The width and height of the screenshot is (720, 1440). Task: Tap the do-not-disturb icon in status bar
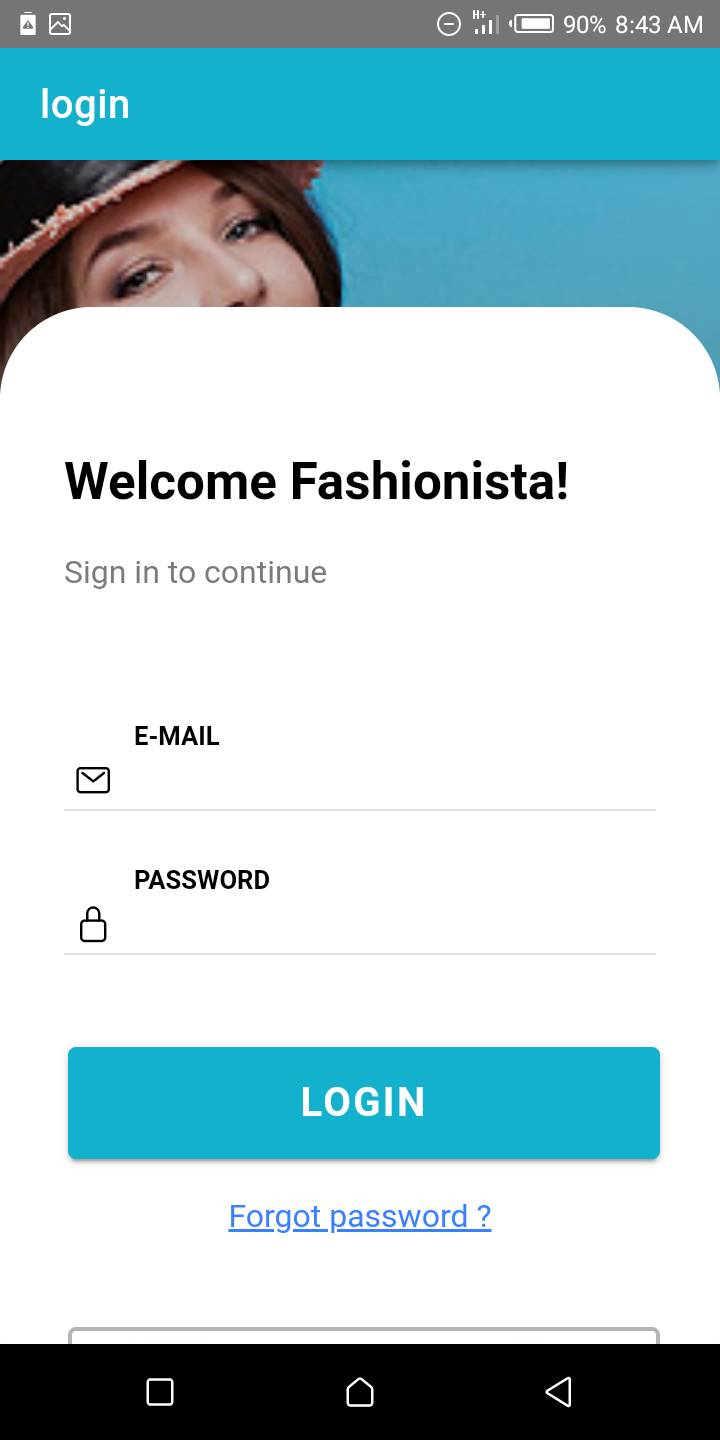449,24
